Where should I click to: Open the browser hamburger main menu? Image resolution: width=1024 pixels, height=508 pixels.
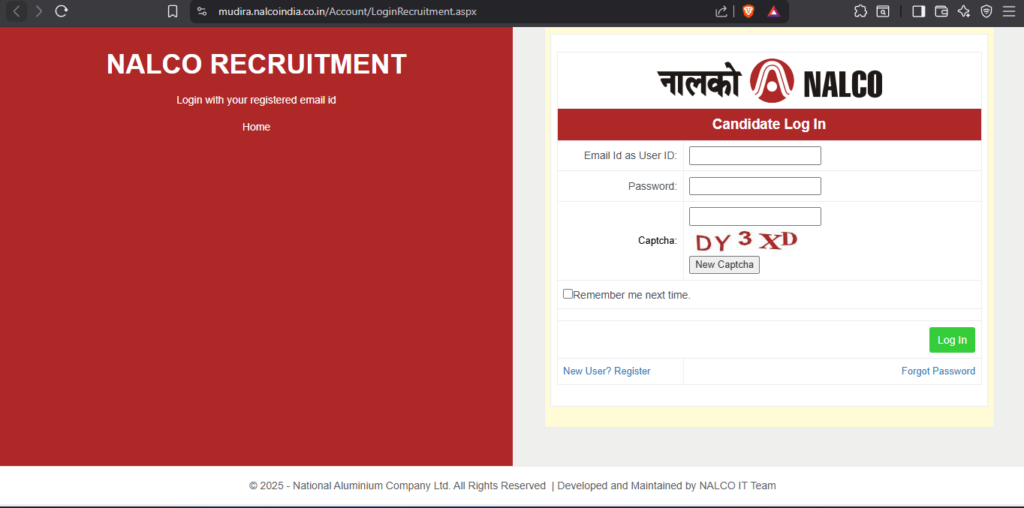pos(1009,11)
